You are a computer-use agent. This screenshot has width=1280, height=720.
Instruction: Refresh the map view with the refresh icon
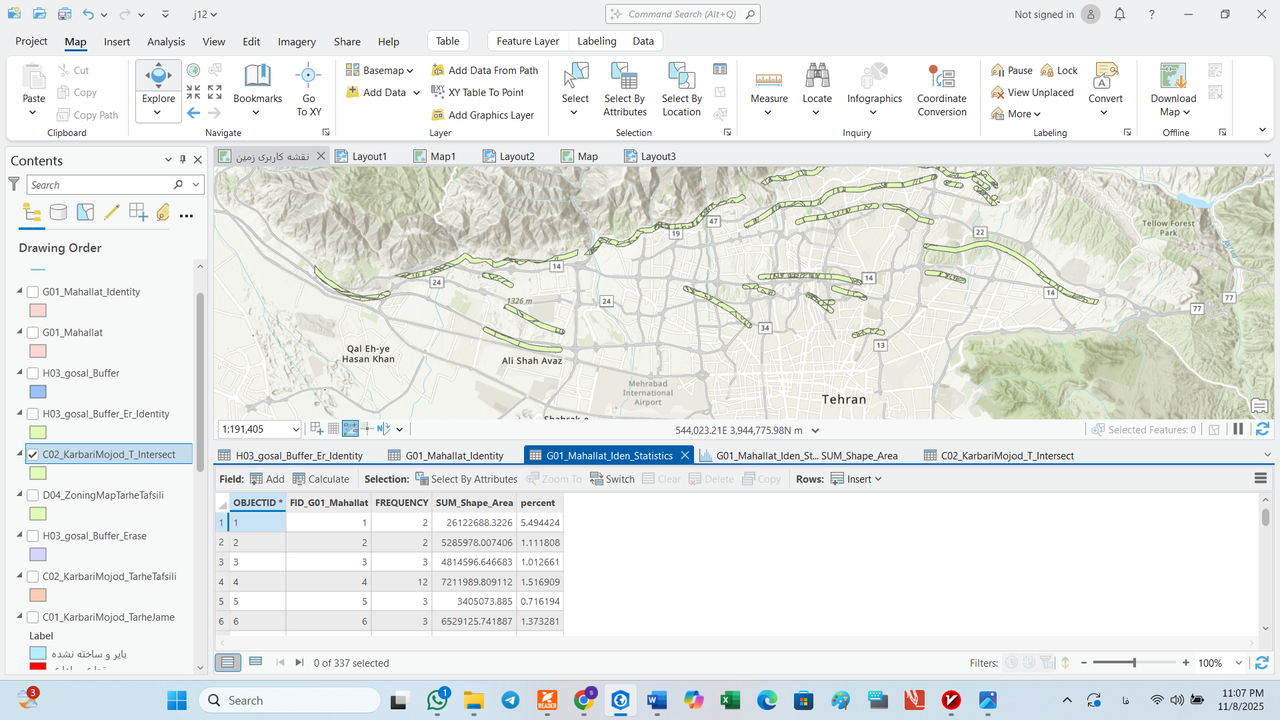1262,429
